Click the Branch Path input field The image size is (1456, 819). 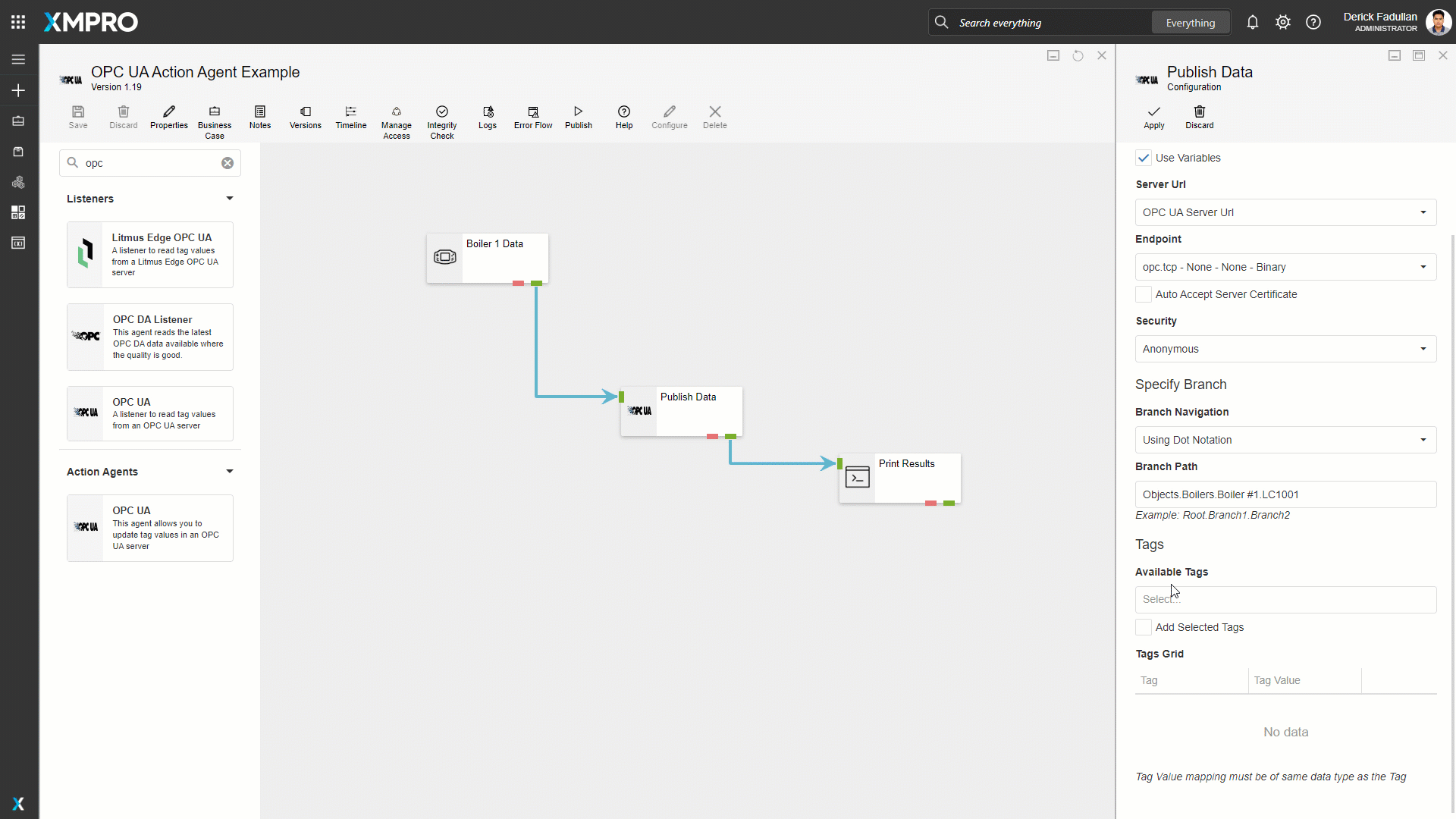coord(1285,494)
